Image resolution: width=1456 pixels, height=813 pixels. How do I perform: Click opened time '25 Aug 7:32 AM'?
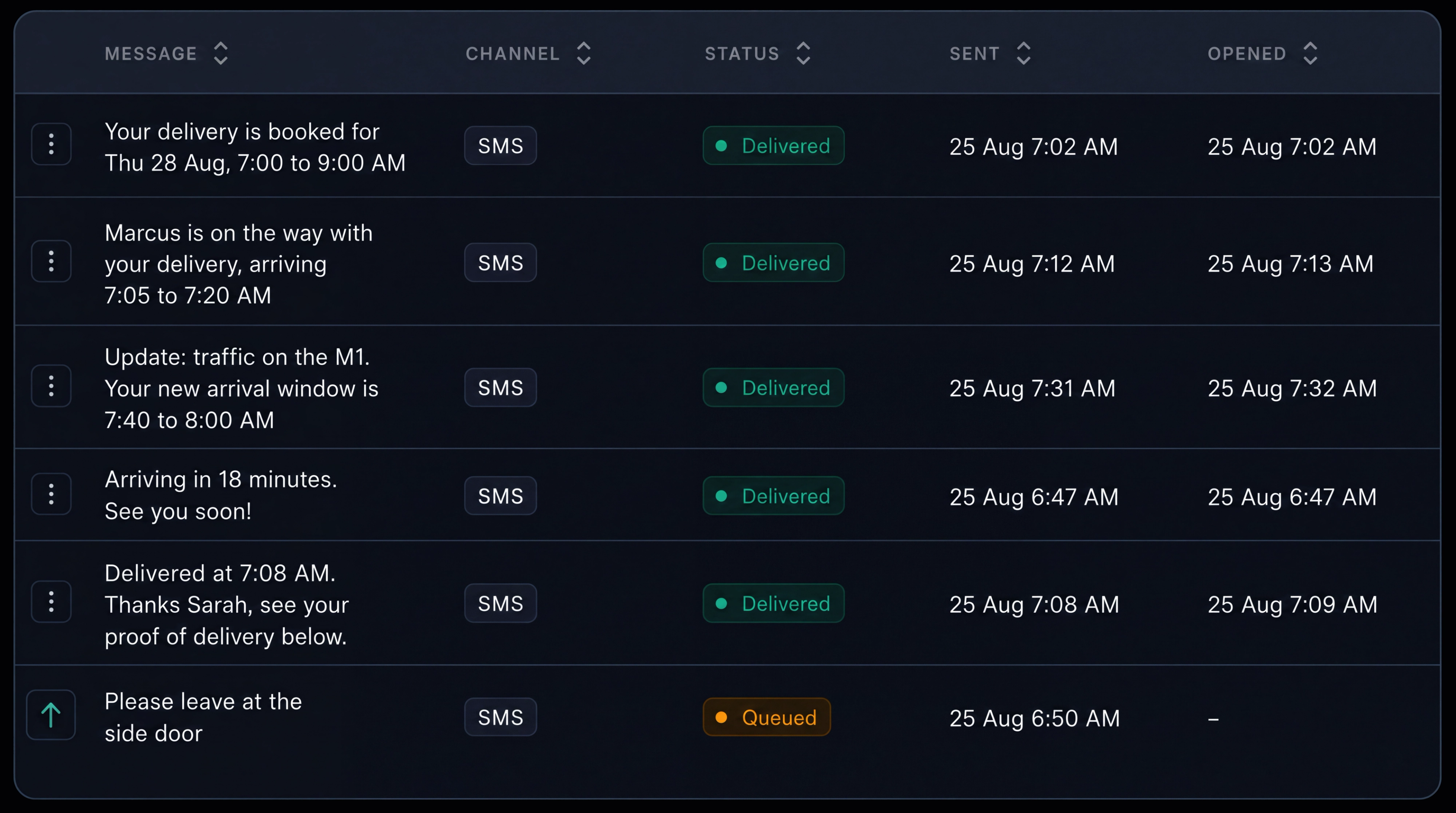click(x=1292, y=388)
